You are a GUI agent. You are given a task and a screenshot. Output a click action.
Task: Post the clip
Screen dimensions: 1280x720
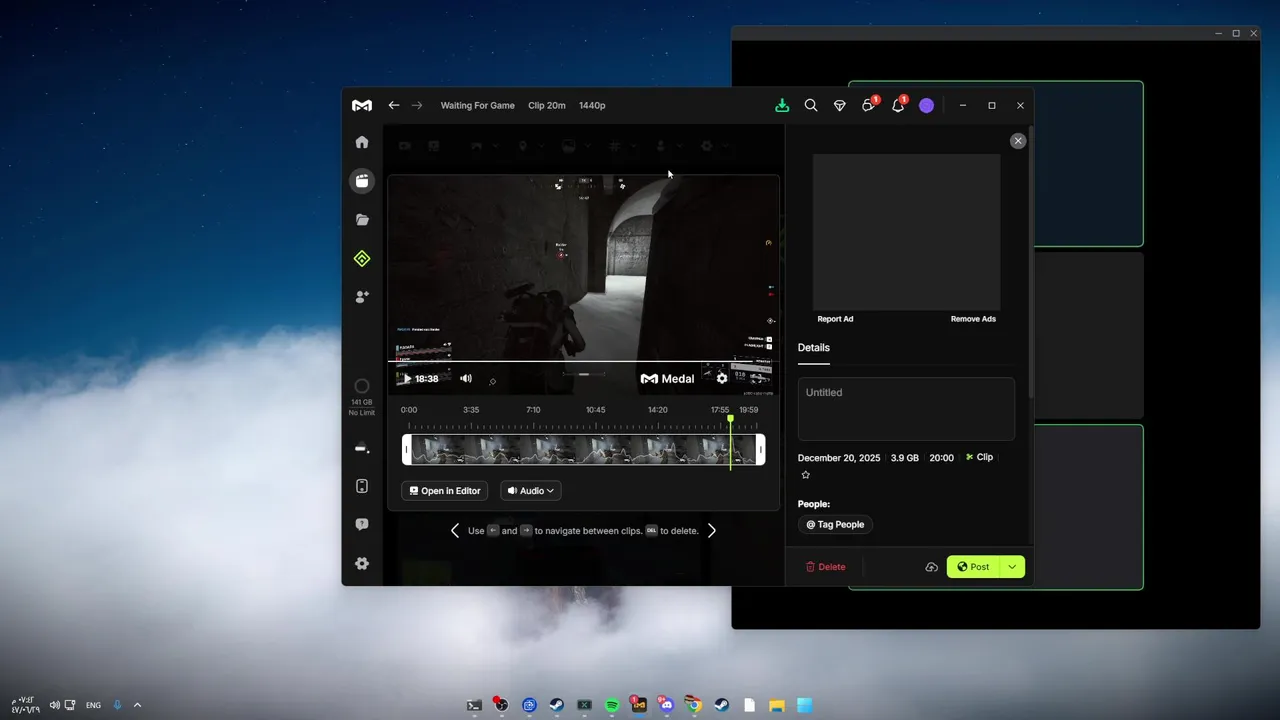coord(973,567)
